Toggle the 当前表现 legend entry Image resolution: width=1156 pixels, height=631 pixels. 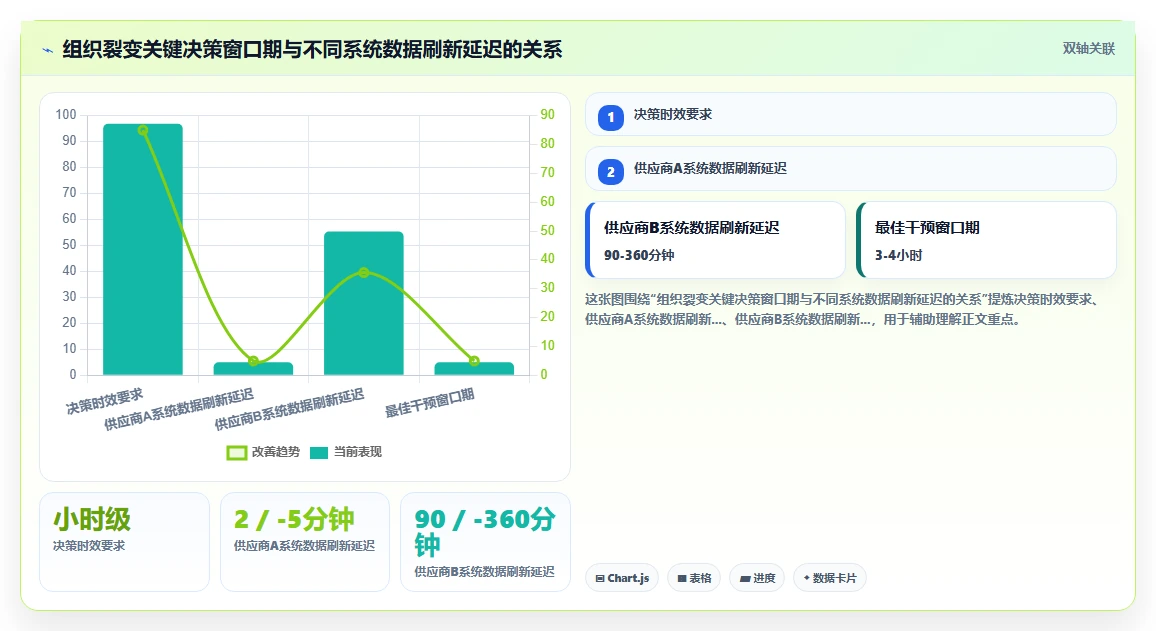(346, 452)
